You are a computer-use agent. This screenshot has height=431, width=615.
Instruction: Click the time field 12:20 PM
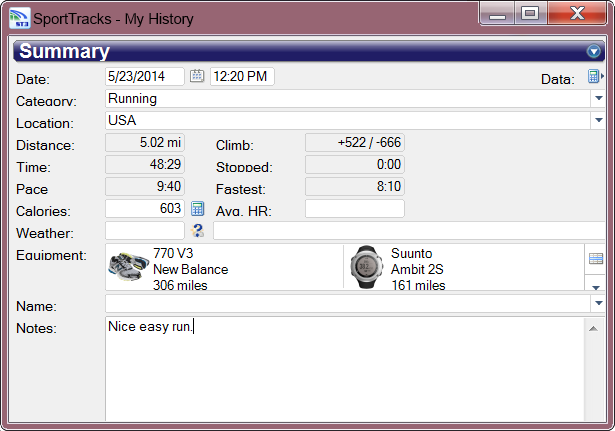tap(242, 76)
